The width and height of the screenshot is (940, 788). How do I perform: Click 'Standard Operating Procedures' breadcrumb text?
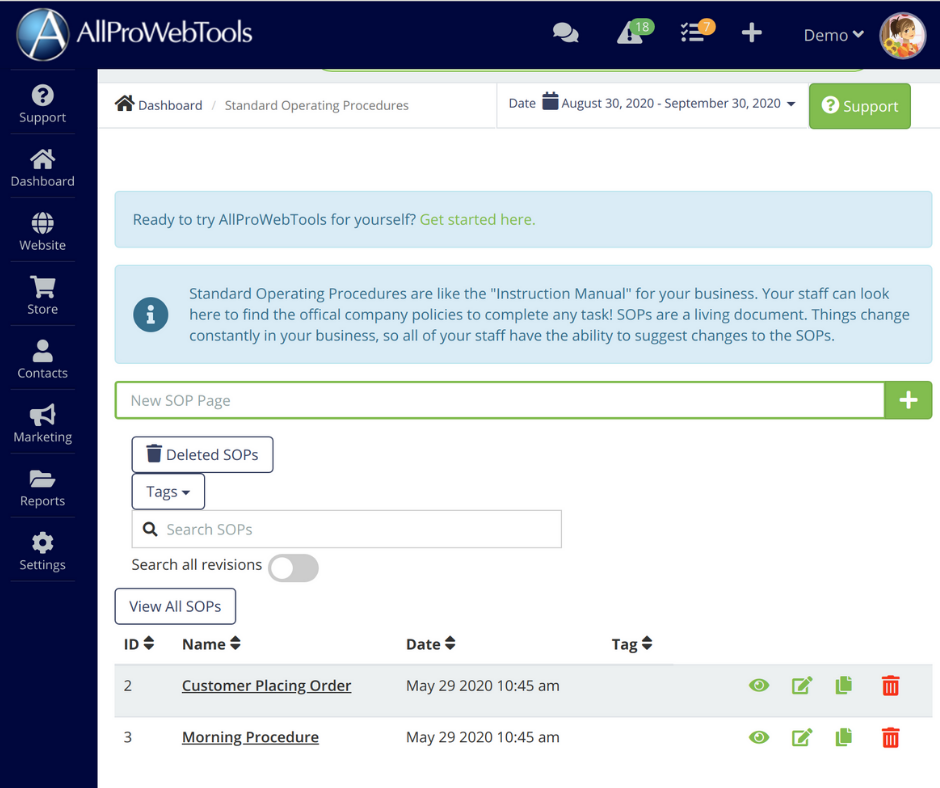click(x=317, y=106)
